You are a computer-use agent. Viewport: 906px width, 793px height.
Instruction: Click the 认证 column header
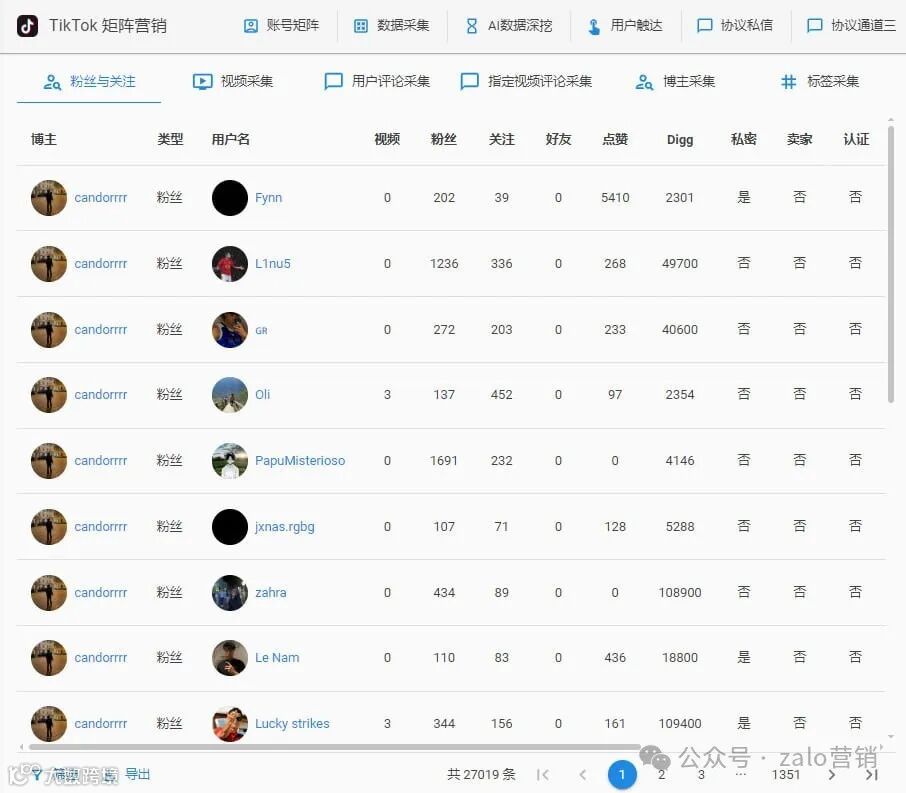pyautogui.click(x=856, y=139)
